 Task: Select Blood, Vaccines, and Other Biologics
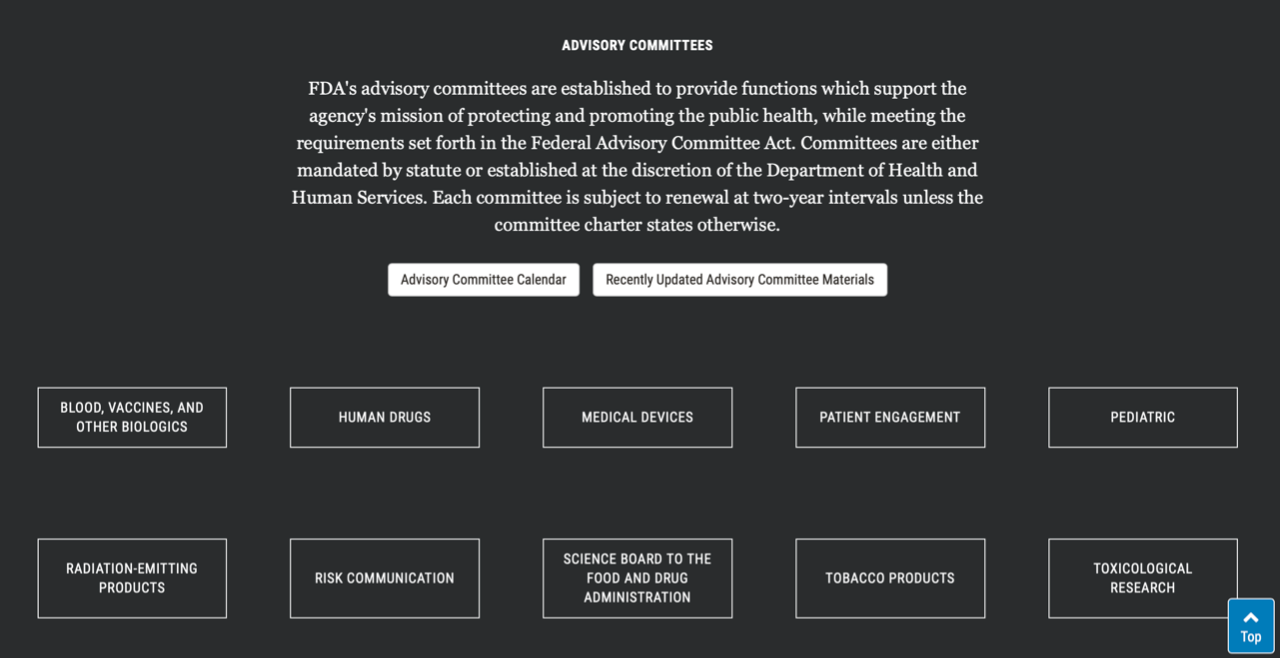point(132,417)
